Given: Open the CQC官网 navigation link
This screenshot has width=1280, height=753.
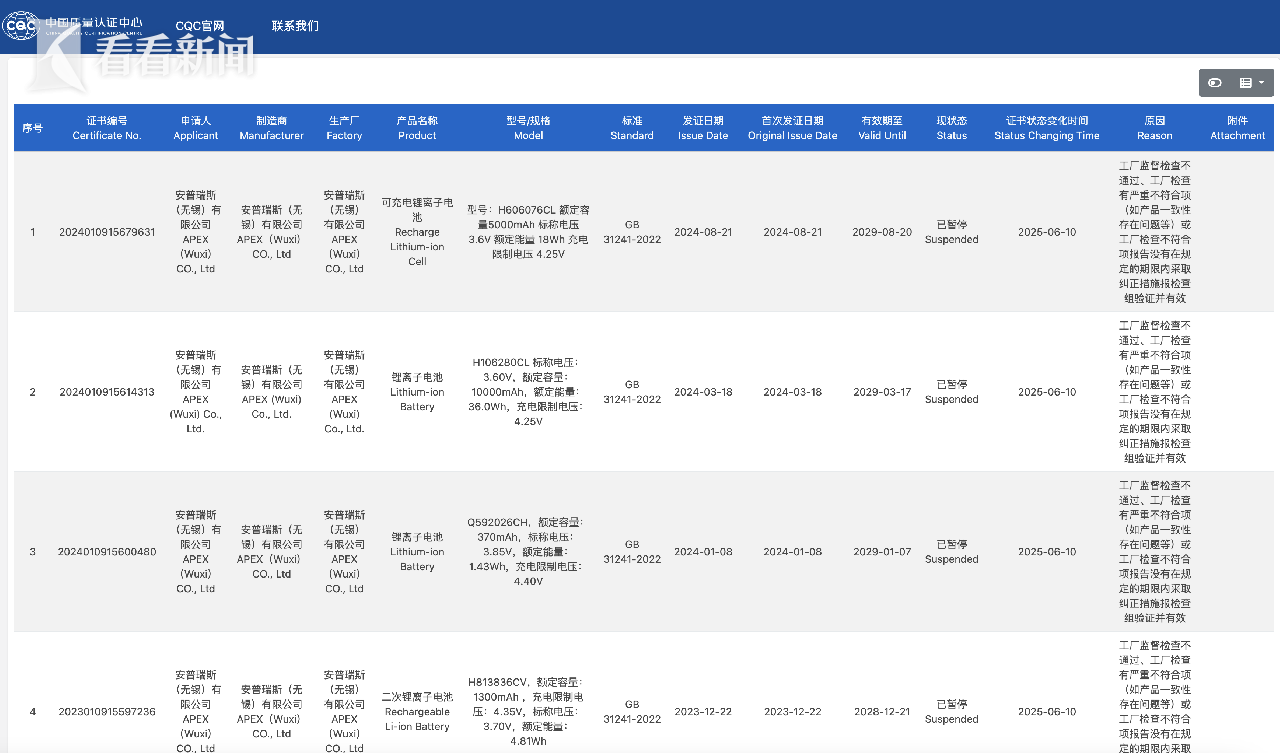Looking at the screenshot, I should (200, 26).
